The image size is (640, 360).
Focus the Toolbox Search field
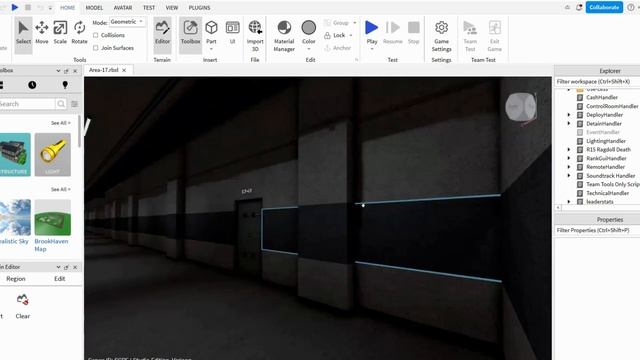pos(27,104)
